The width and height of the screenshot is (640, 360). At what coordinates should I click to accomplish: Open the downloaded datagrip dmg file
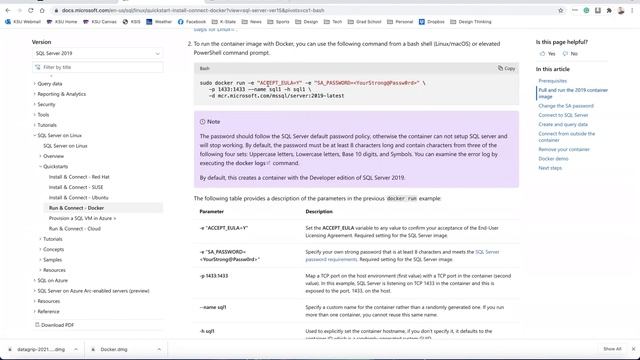tap(41, 349)
